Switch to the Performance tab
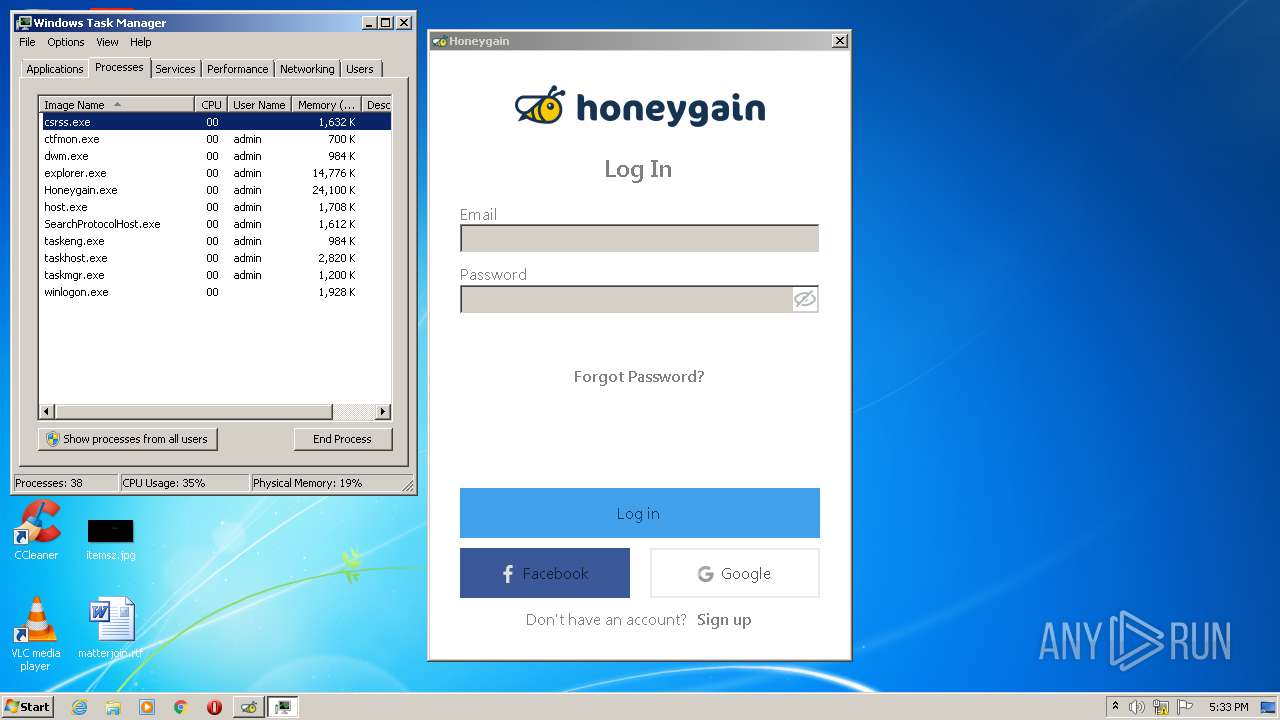This screenshot has height=720, width=1280. point(238,69)
